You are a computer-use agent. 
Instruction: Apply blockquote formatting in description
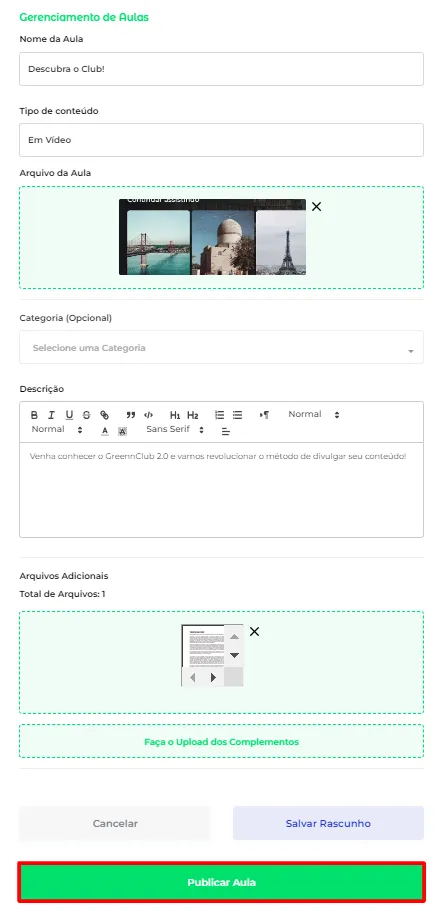click(131, 415)
